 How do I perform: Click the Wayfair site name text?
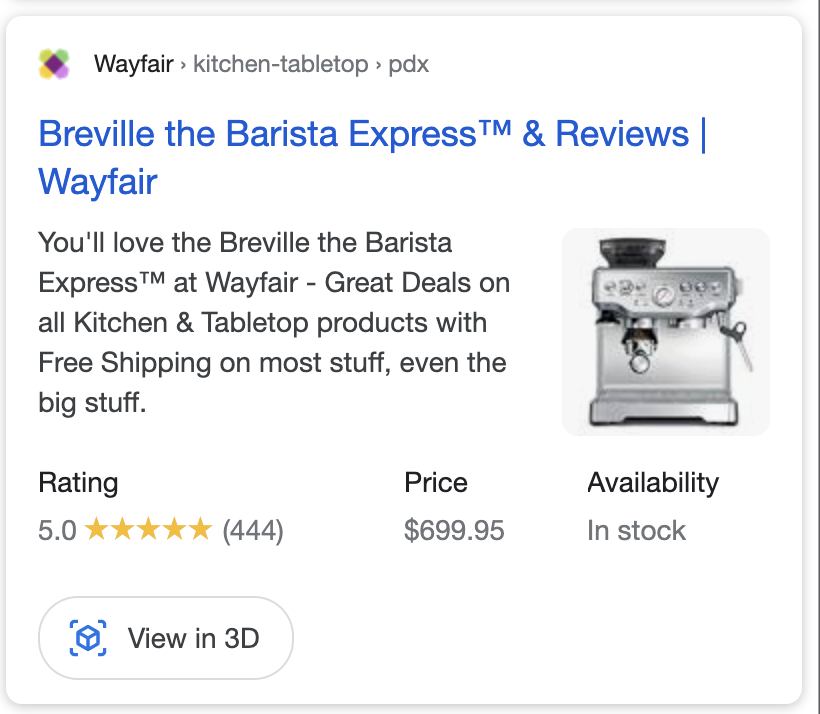pos(134,65)
